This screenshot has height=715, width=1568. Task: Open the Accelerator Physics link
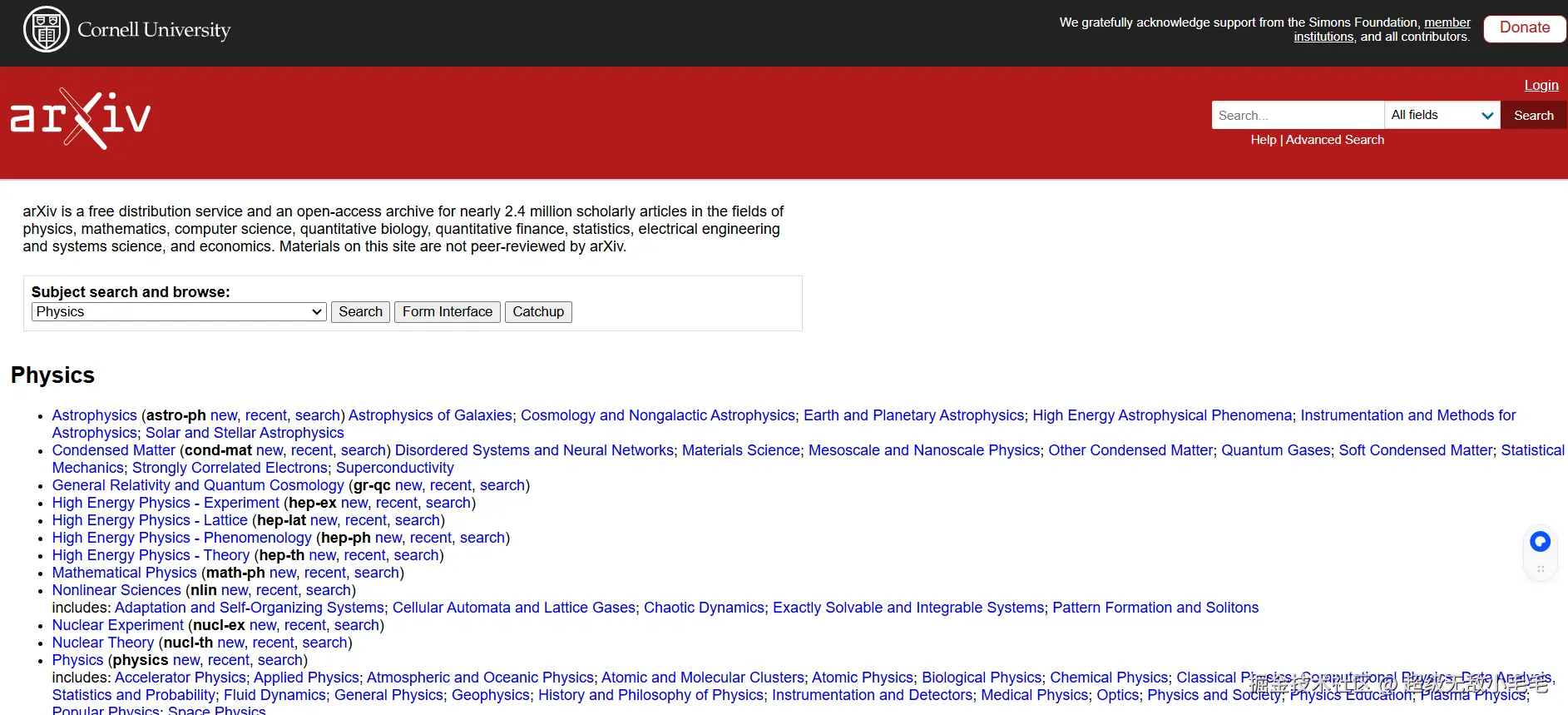coord(181,678)
